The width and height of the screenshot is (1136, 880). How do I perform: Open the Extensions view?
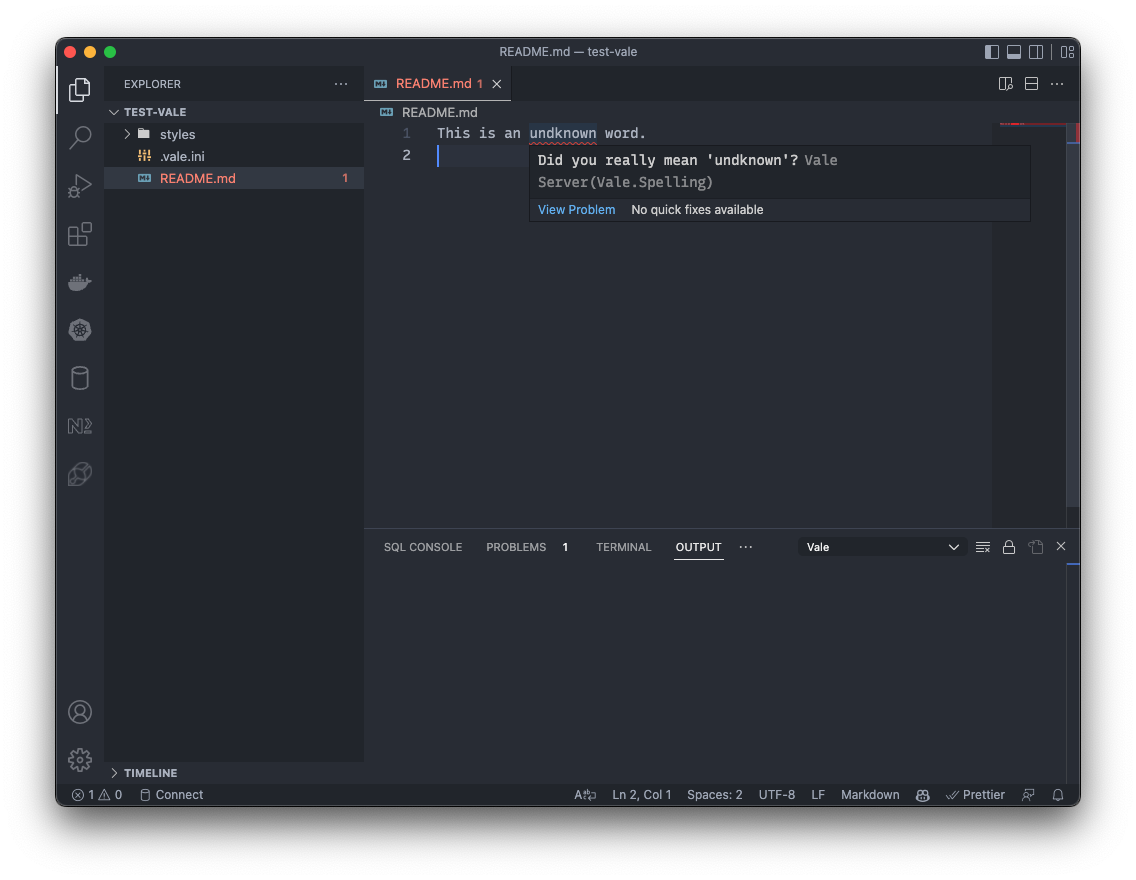click(80, 234)
